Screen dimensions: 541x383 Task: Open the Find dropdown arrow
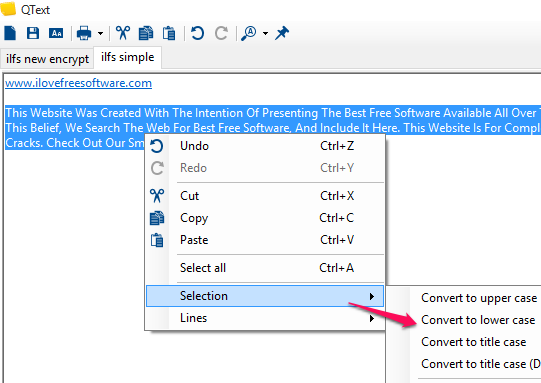(x=265, y=33)
